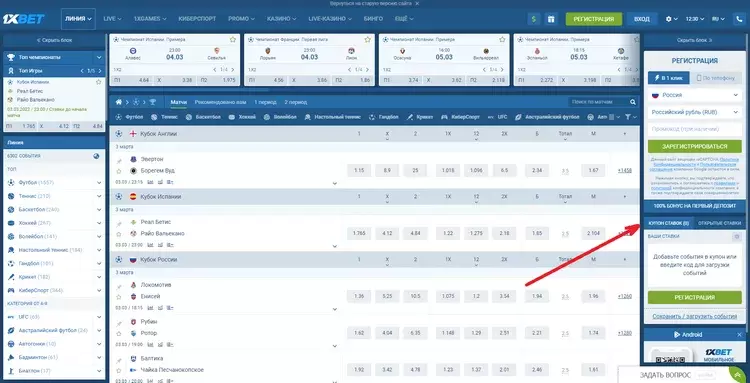Select Теннис in the sports bar
This screenshot has width=750, height=383.
[x=164, y=117]
